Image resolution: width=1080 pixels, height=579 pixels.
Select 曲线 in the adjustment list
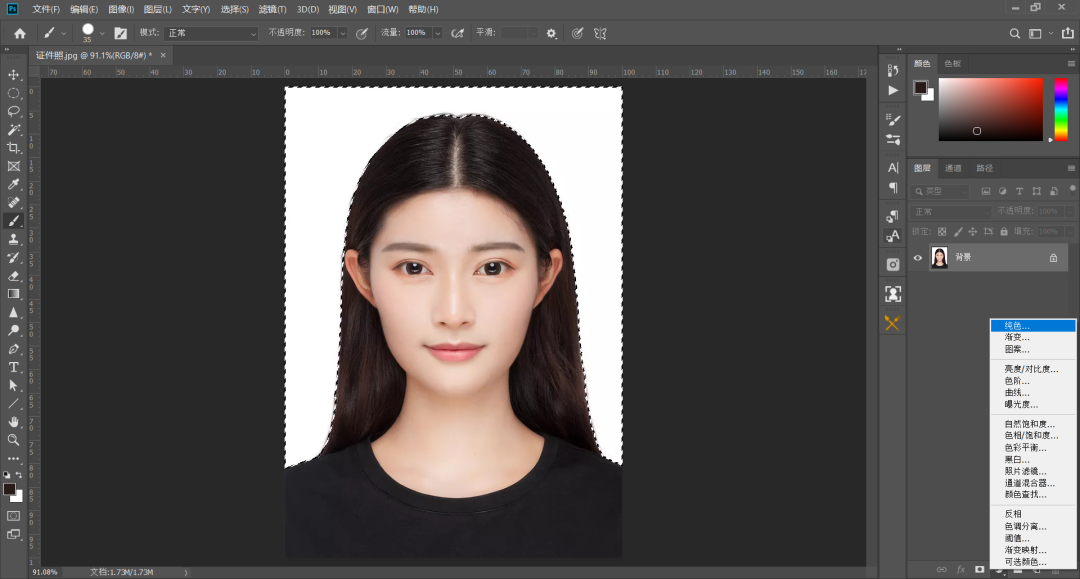pos(1032,391)
